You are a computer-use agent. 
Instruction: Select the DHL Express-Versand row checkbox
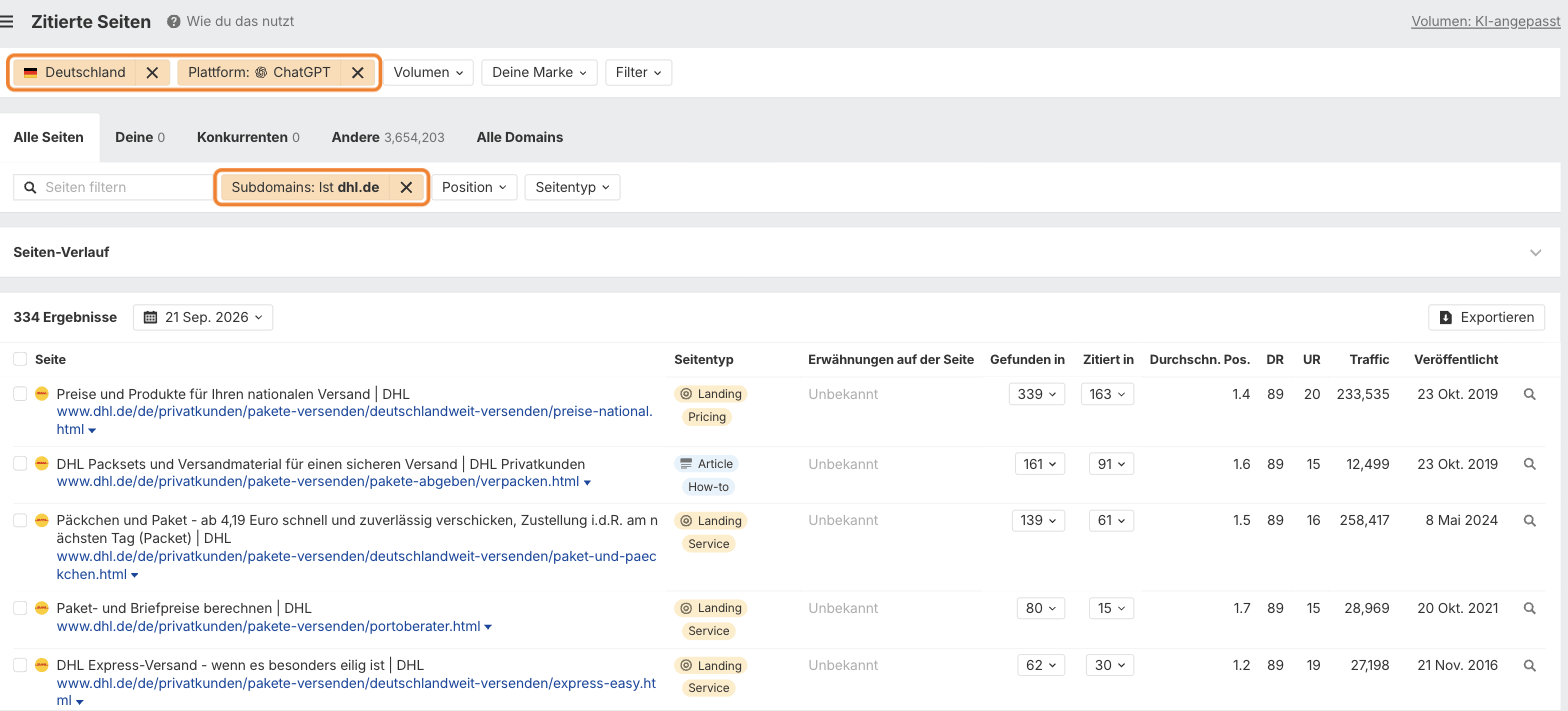20,665
